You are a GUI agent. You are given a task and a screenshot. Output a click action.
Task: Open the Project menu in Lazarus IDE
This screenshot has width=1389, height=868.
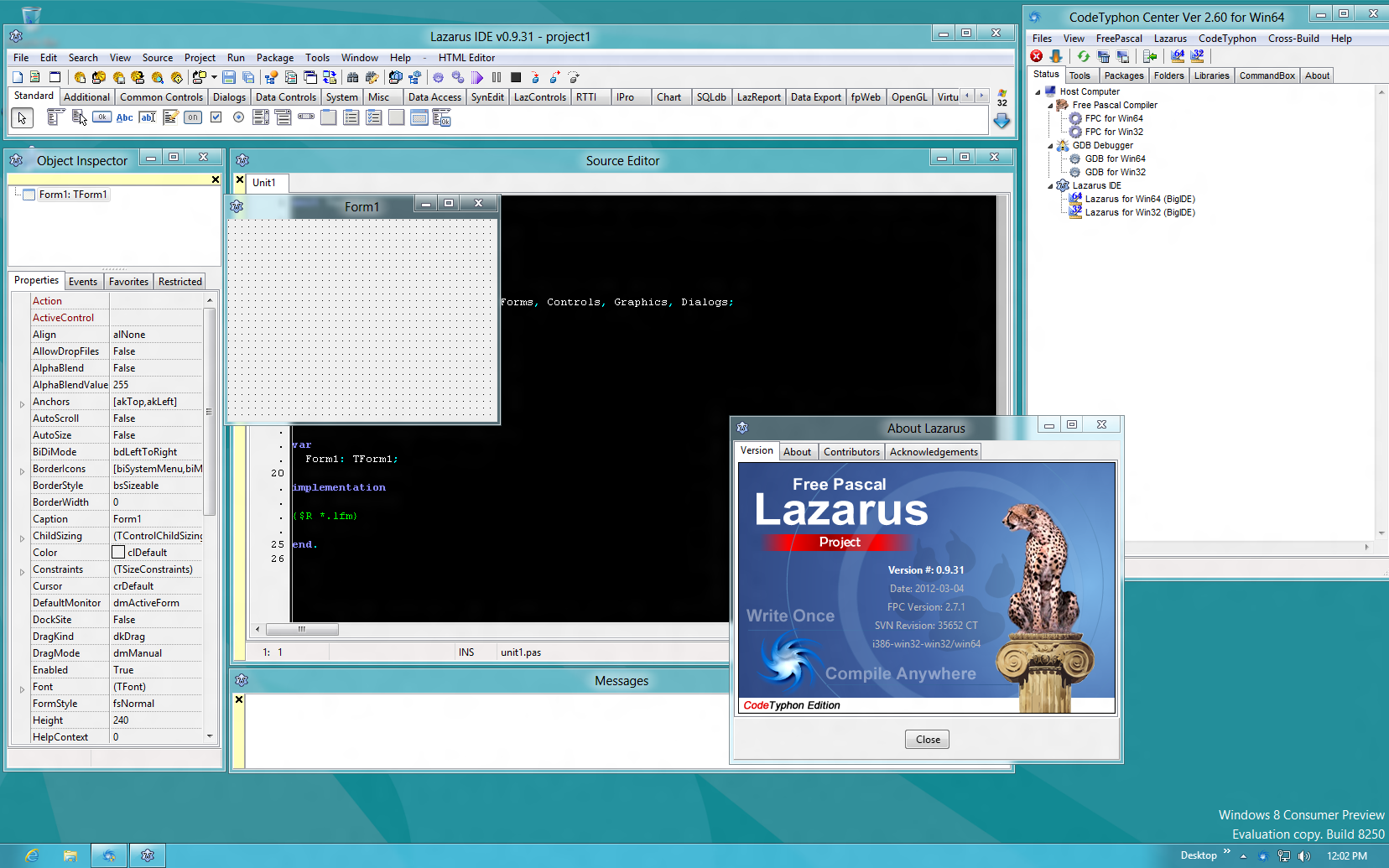pyautogui.click(x=200, y=58)
